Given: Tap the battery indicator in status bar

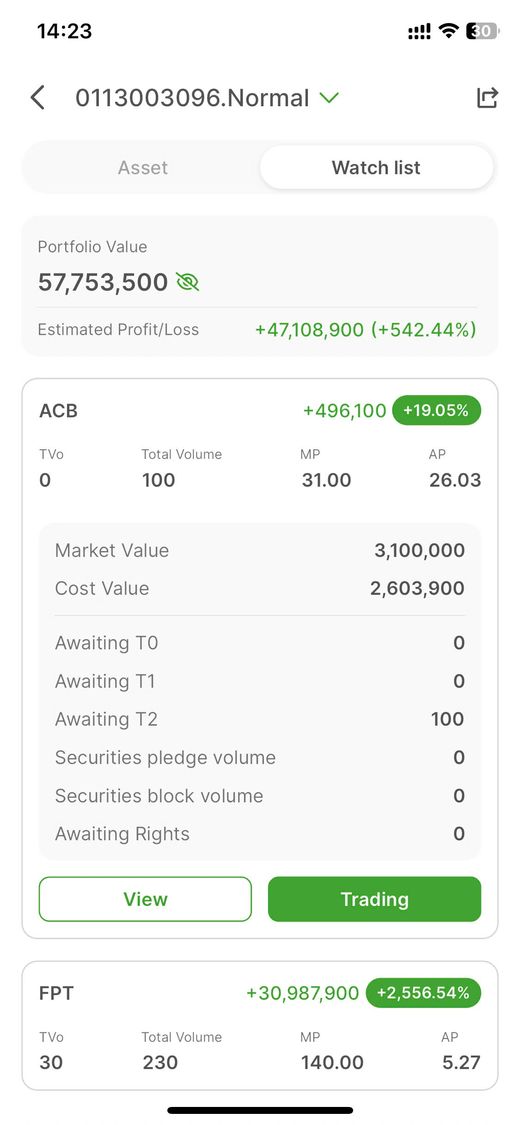Looking at the screenshot, I should point(481,31).
